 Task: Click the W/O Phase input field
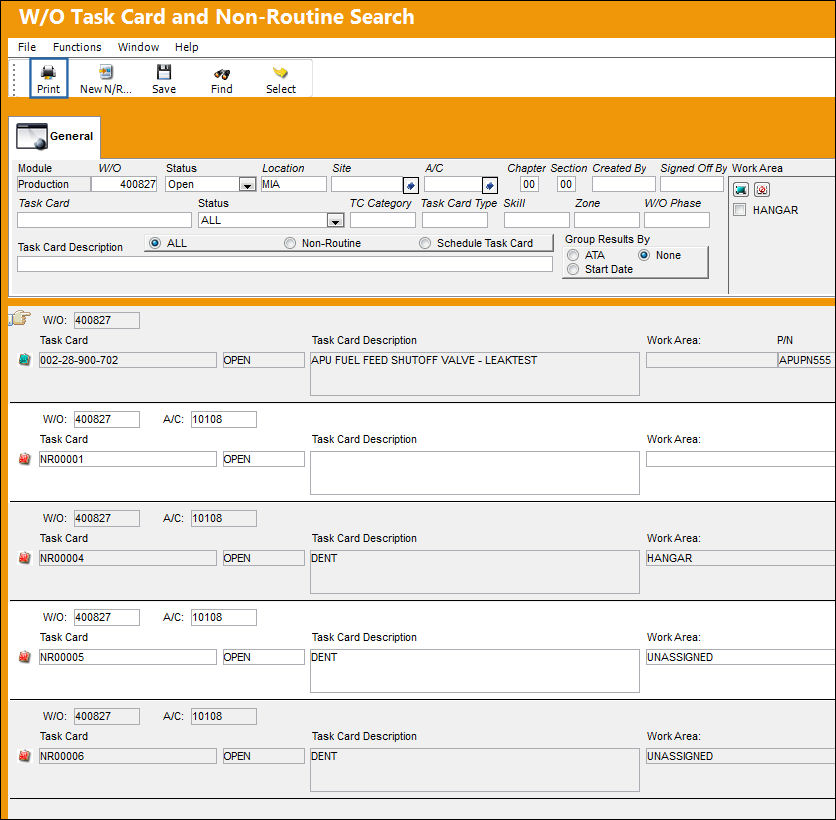(x=677, y=220)
